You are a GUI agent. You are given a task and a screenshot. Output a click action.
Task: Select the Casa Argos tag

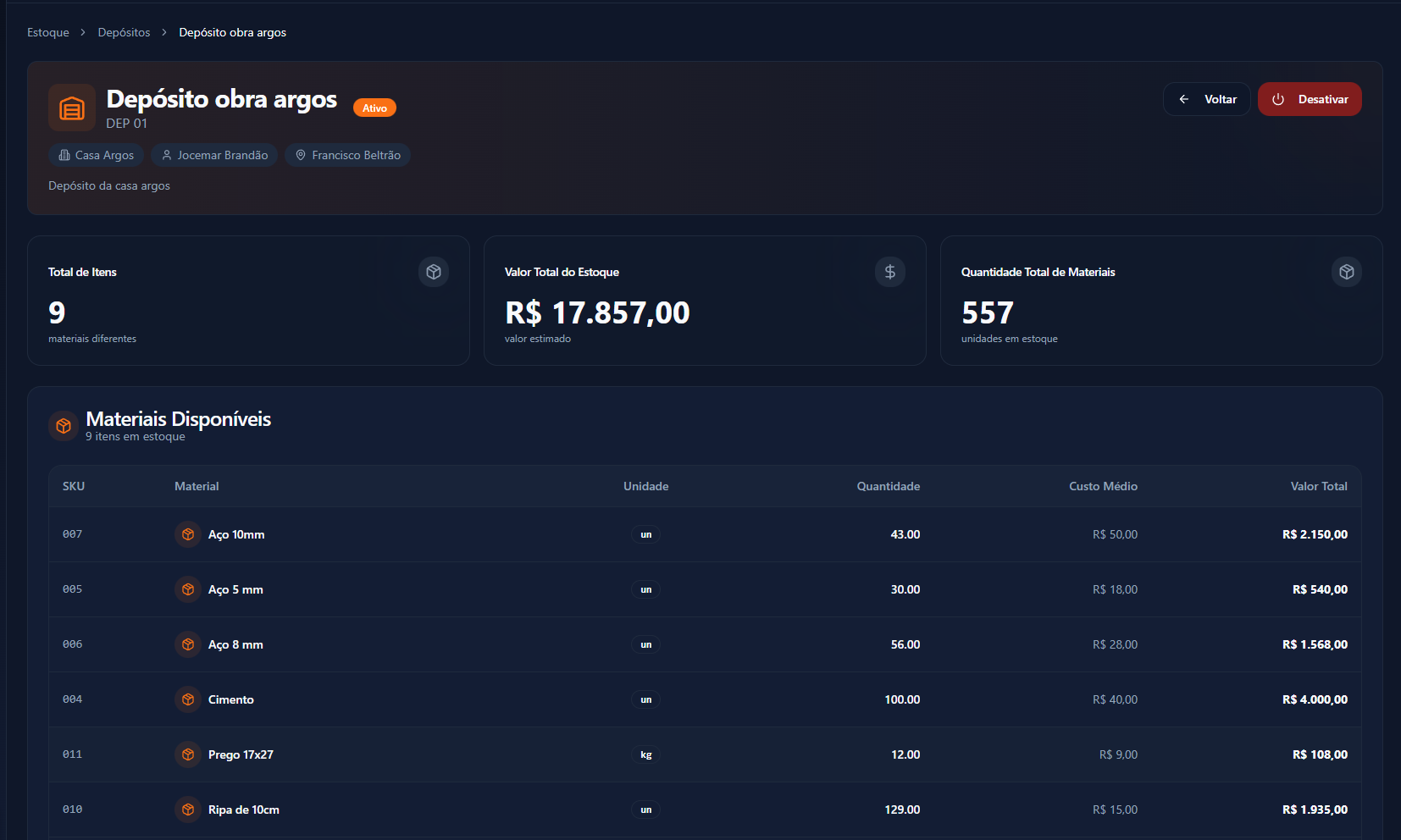[x=96, y=155]
